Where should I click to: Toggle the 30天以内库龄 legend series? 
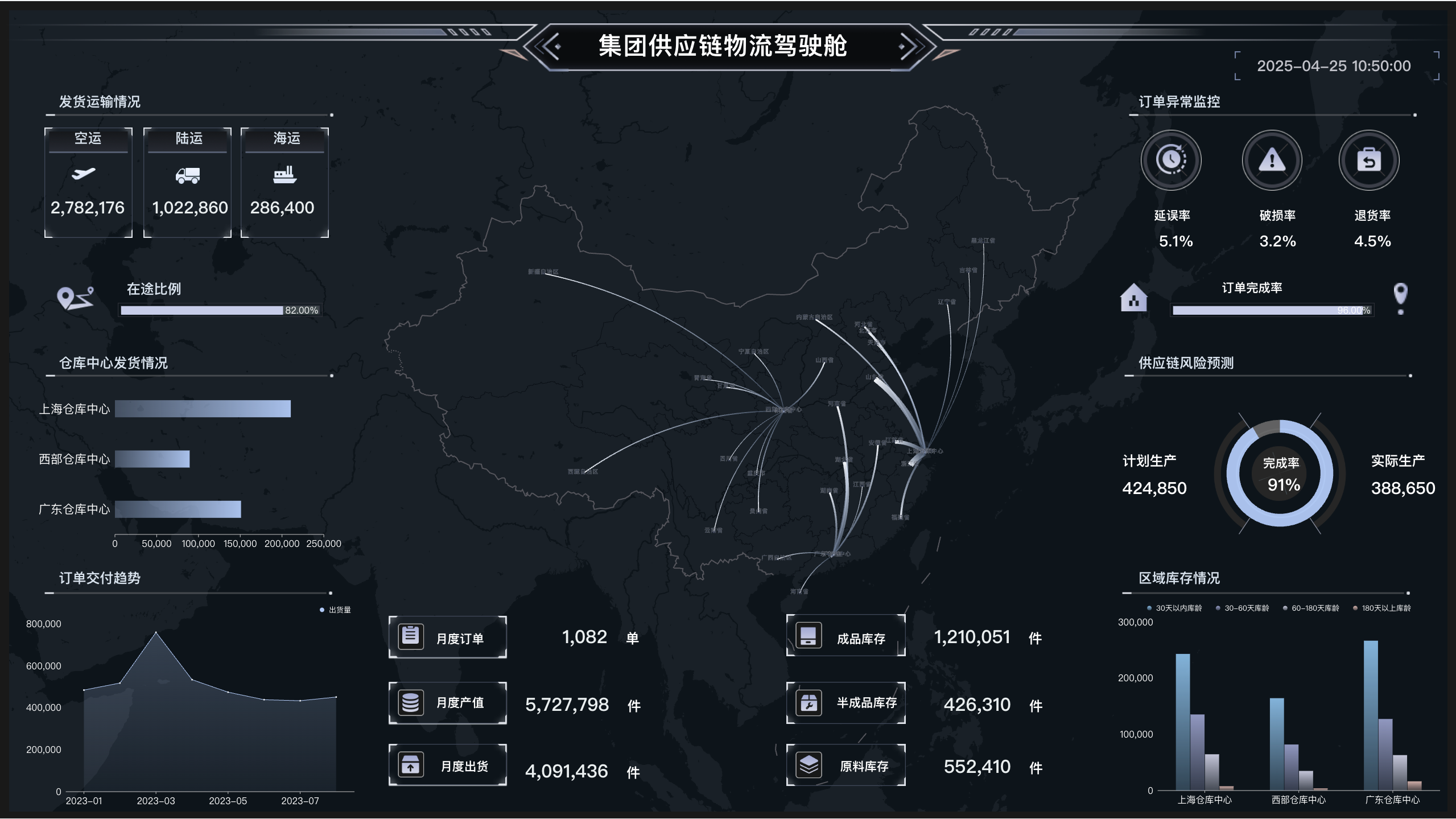(x=1174, y=608)
